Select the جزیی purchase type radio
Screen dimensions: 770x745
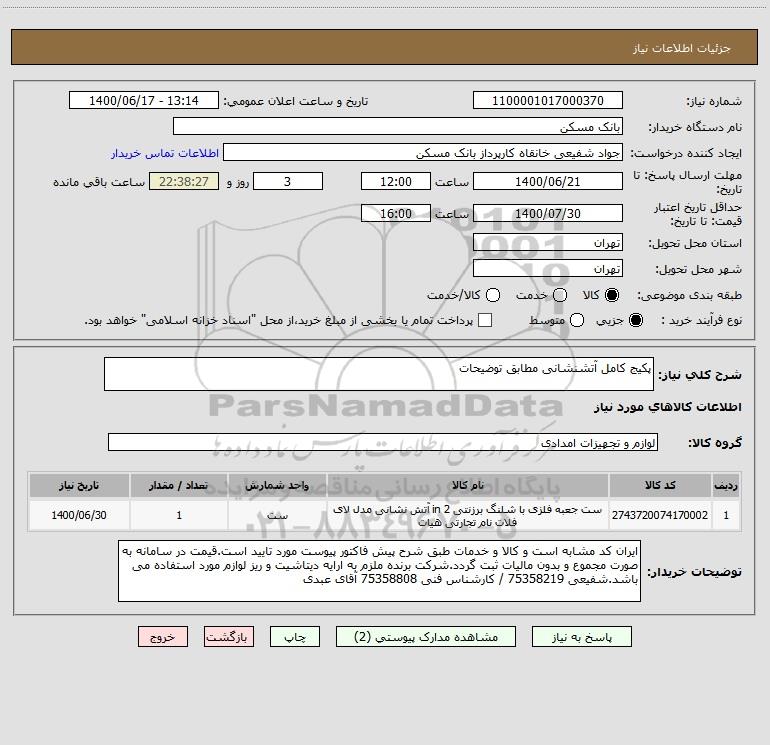pyautogui.click(x=636, y=320)
